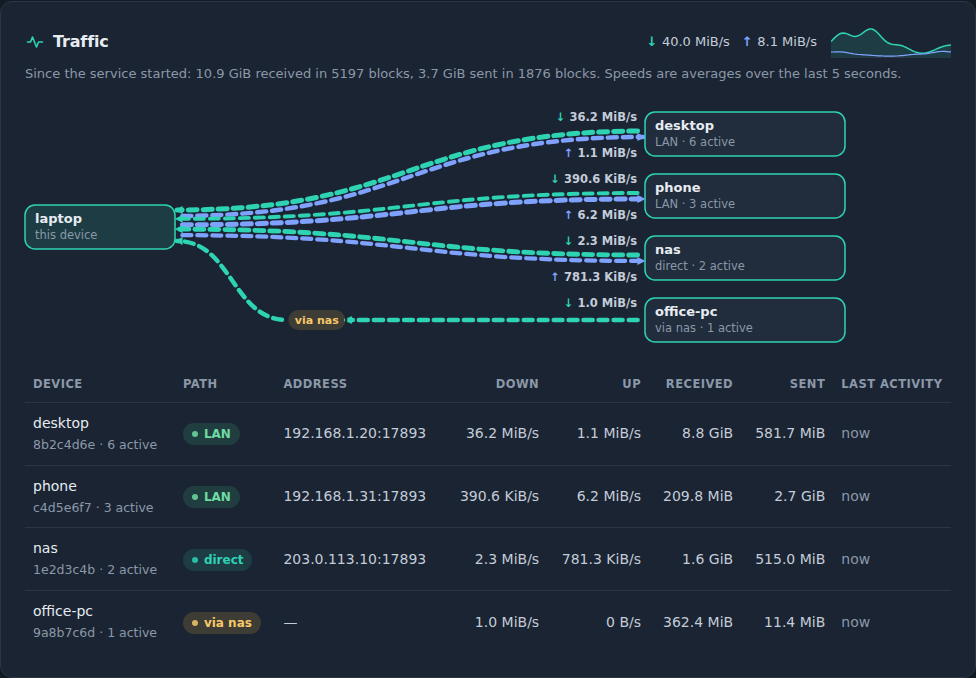Image resolution: width=976 pixels, height=678 pixels.
Task: Click the LAN path badge for phone
Action: (x=211, y=497)
